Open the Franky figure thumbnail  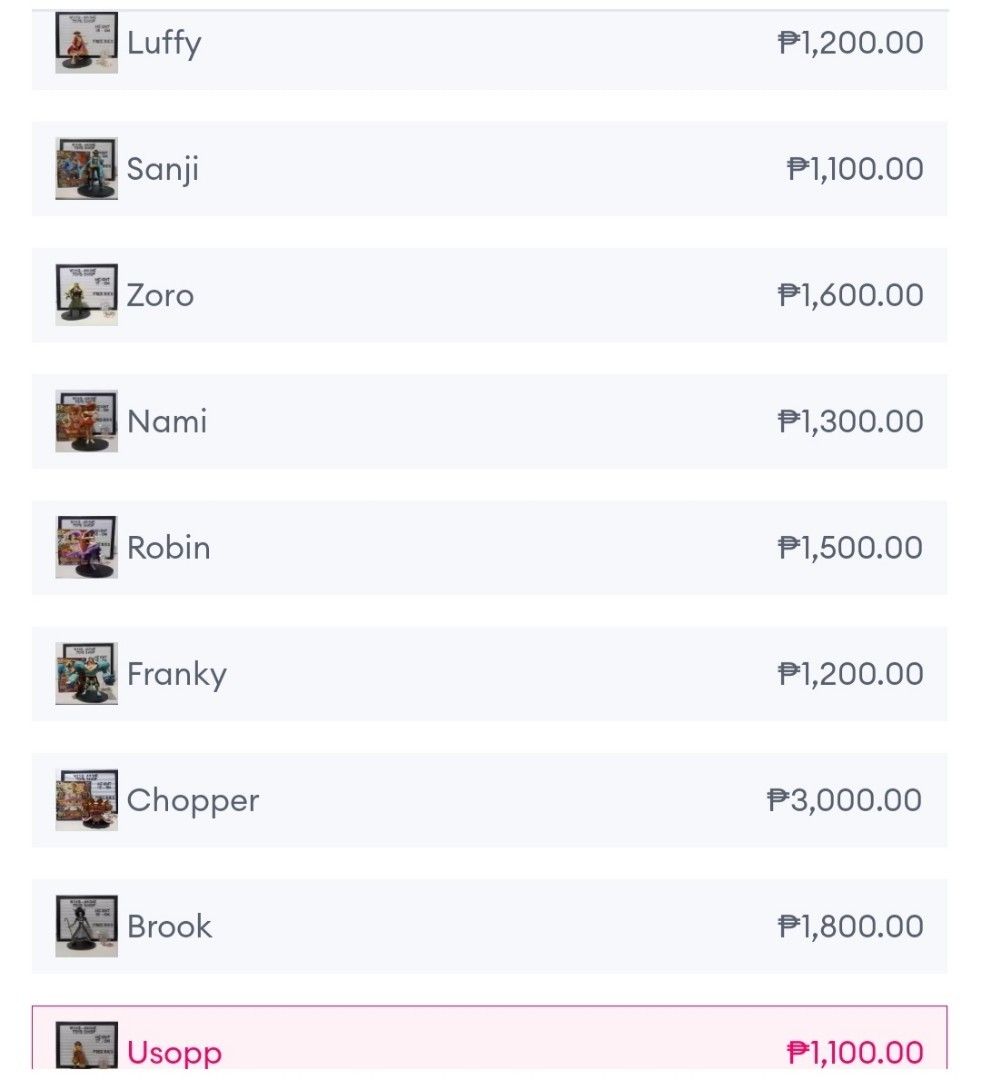tap(86, 674)
